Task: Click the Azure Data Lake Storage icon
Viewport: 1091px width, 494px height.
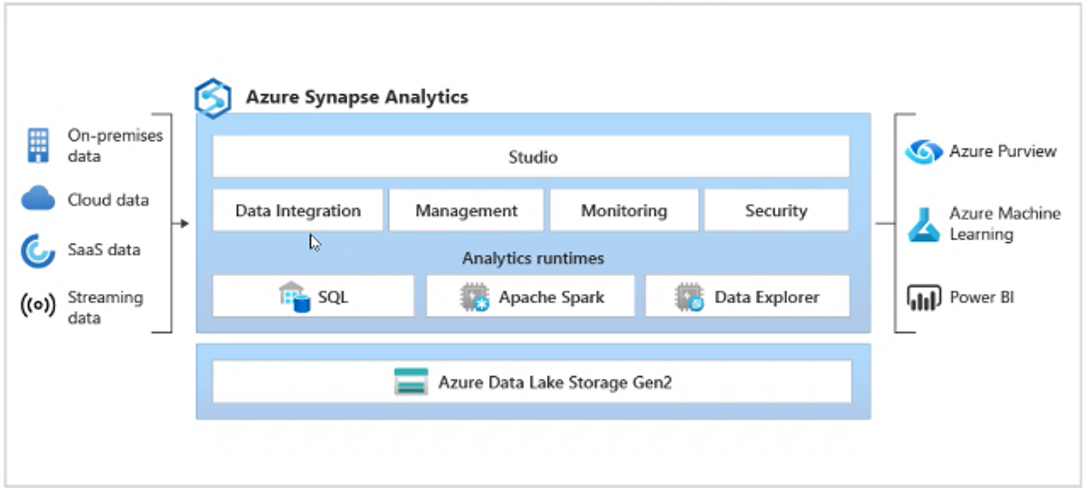Action: pos(411,382)
